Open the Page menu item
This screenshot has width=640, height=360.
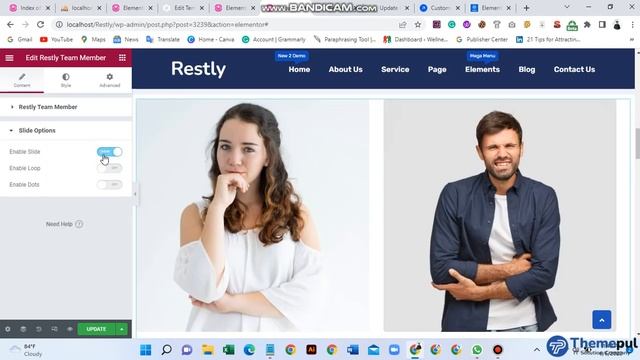tap(437, 69)
